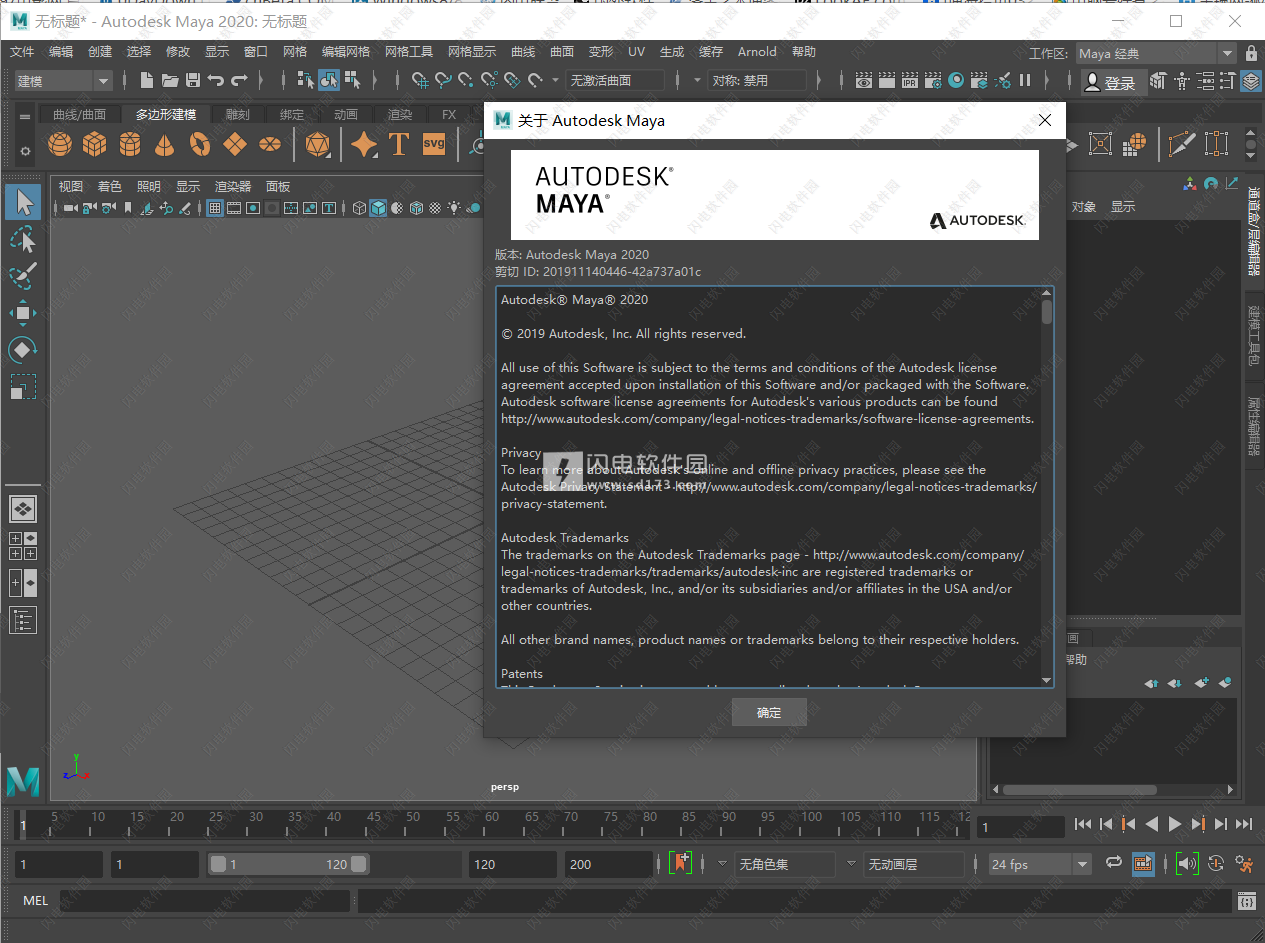Image resolution: width=1265 pixels, height=943 pixels.
Task: Create a polygon torus from the shelf
Action: (200, 145)
